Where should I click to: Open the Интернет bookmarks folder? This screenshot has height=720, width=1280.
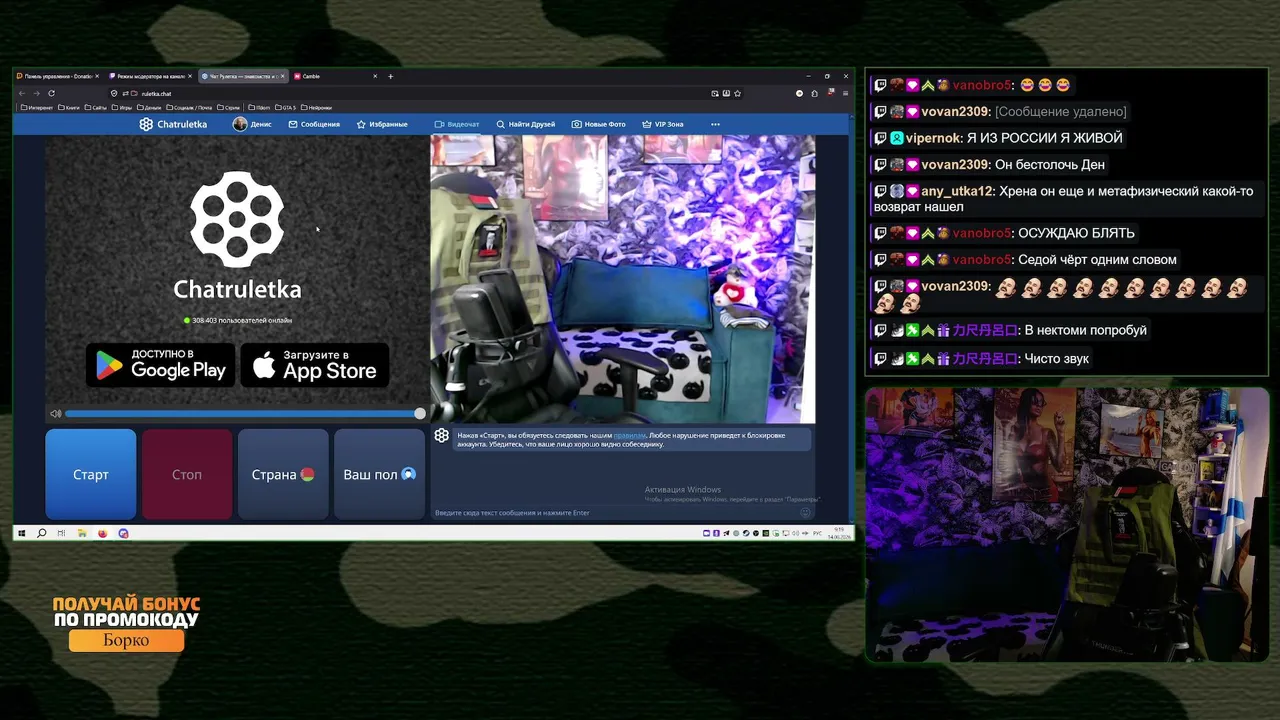(x=37, y=107)
